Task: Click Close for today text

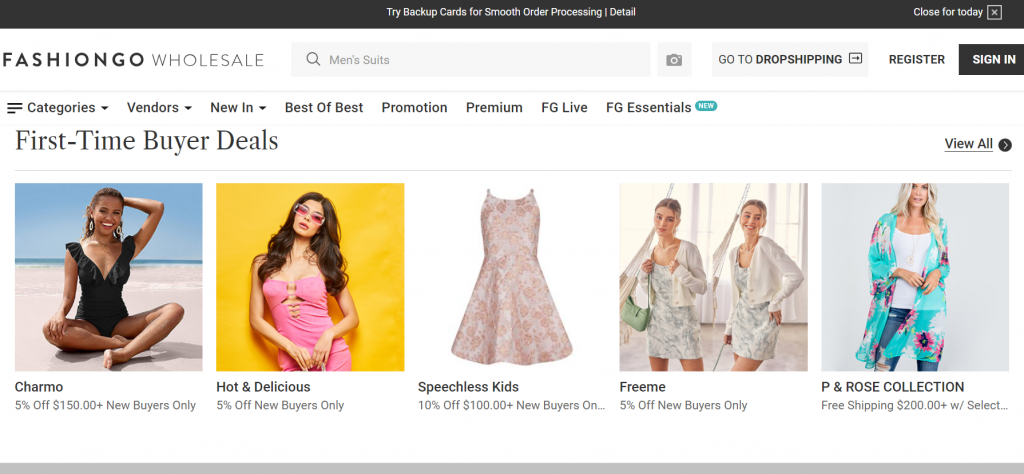Action: [948, 12]
